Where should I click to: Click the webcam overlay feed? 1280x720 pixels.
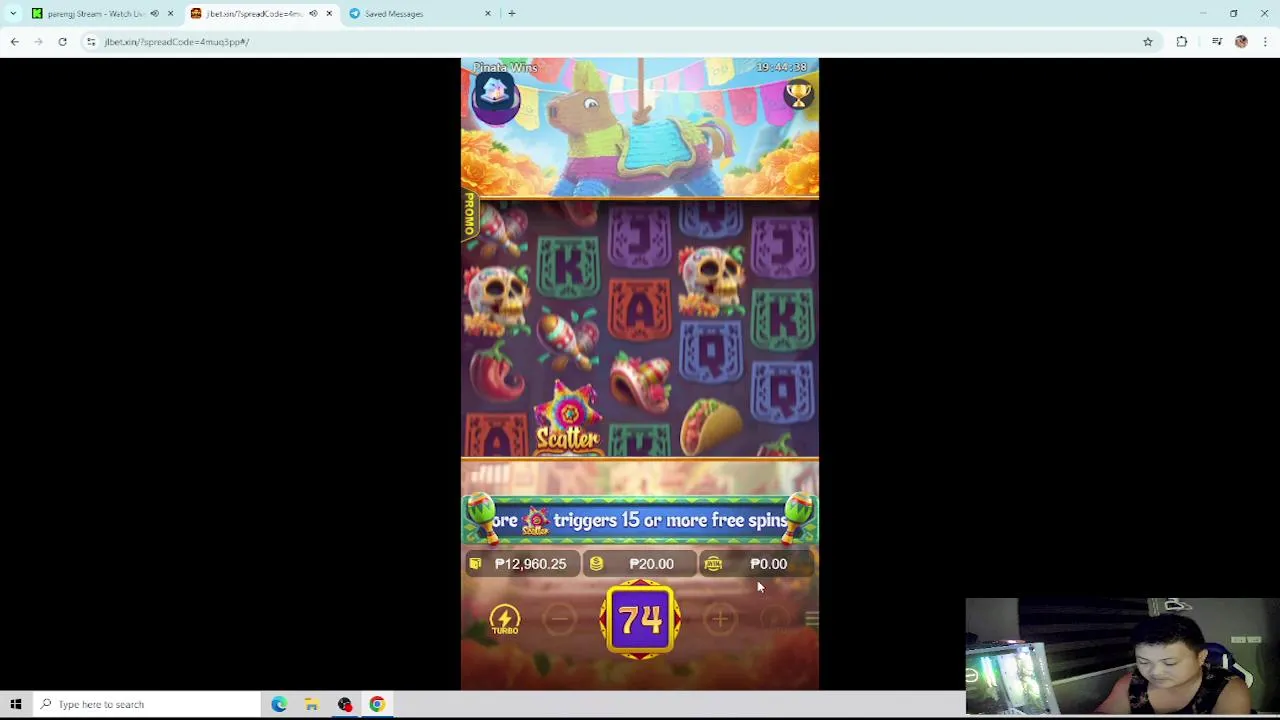tap(1122, 655)
